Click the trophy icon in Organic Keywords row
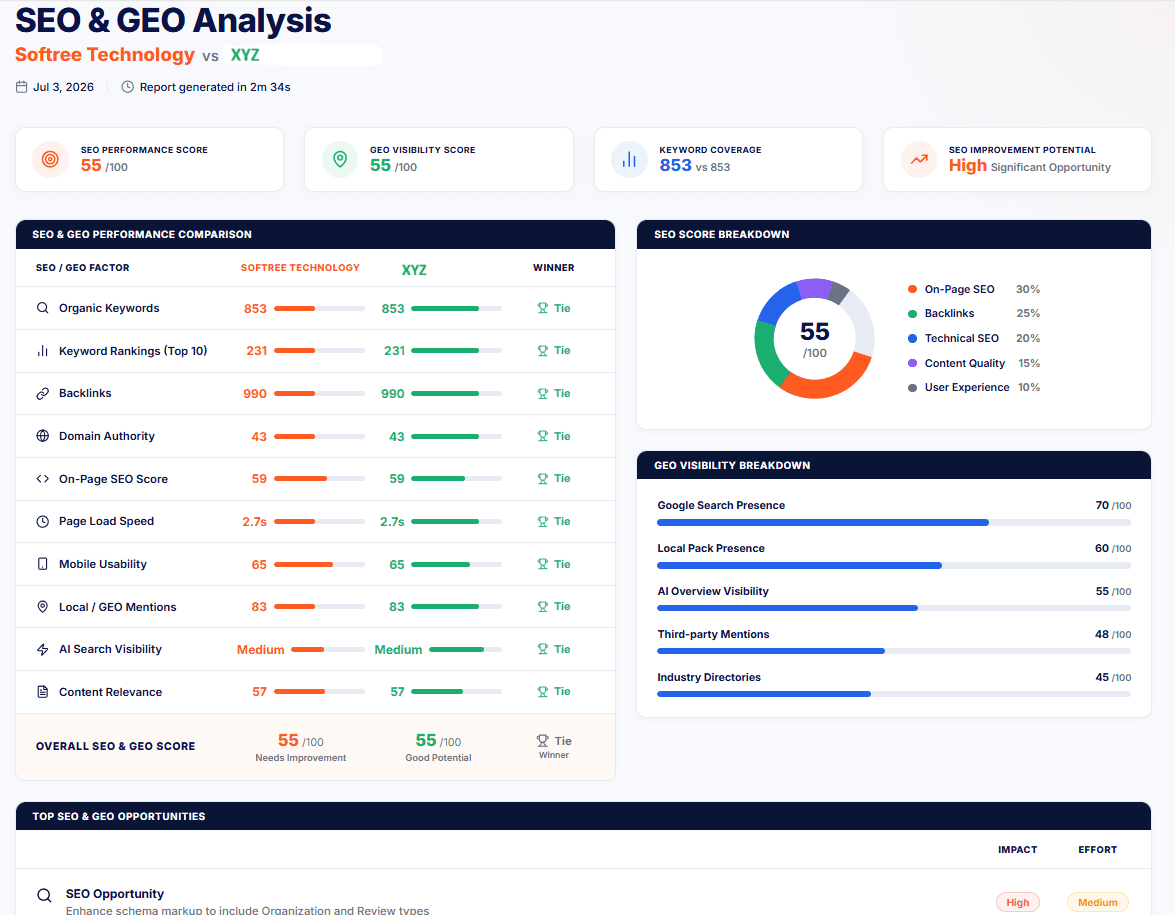Image resolution: width=1175 pixels, height=915 pixels. pos(543,308)
